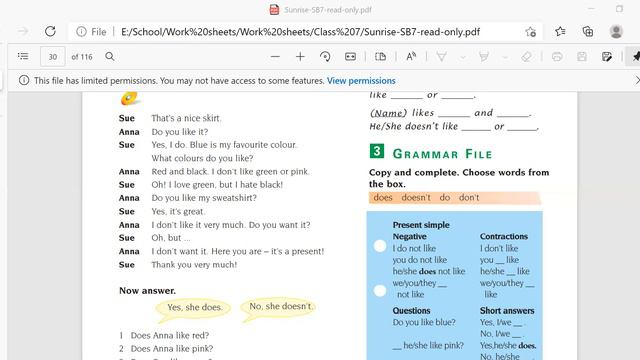Click the 'does doesn't do don't' word box
The image size is (640, 360).
coord(455,198)
